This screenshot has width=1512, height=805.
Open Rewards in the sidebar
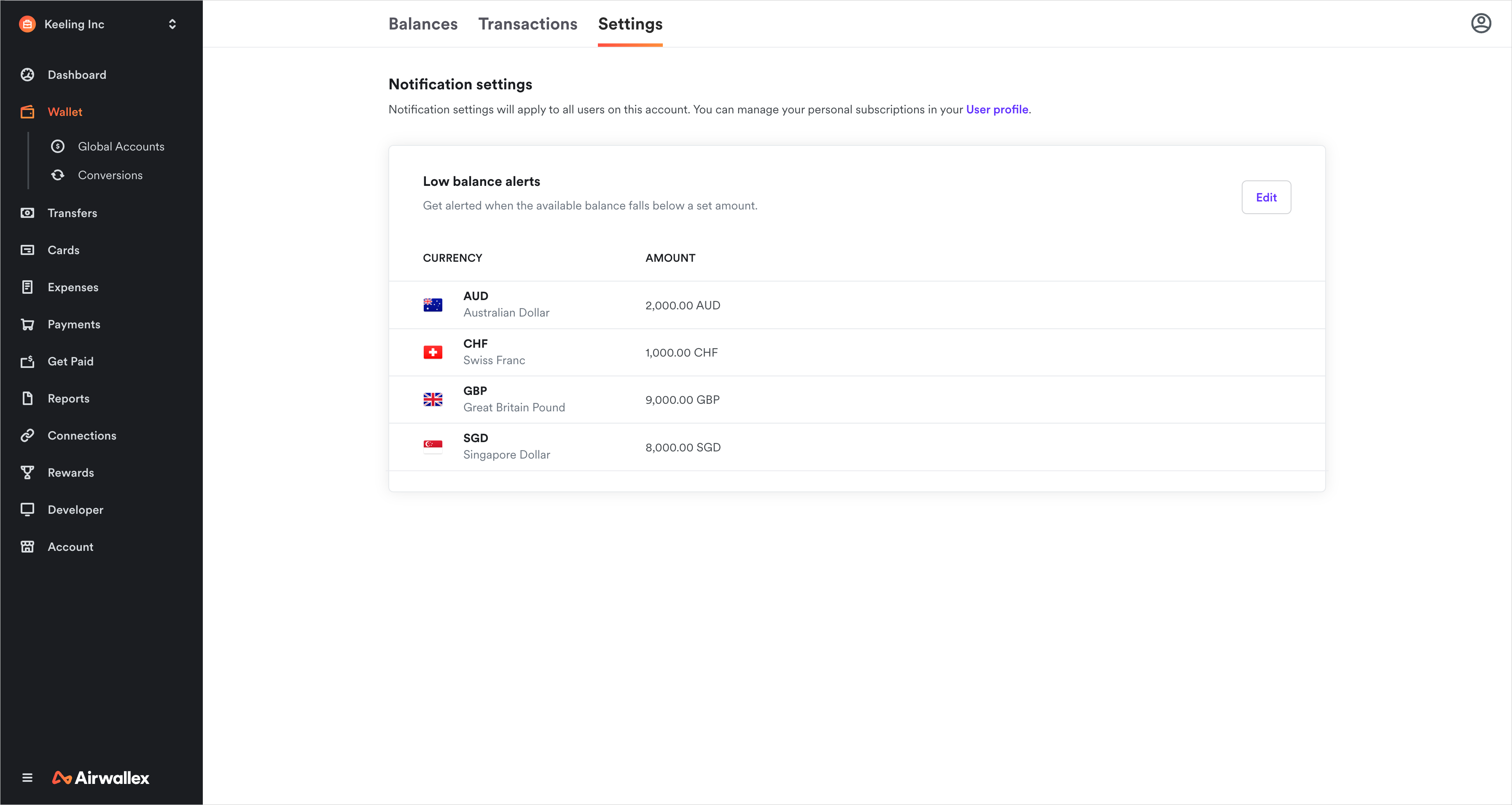70,472
